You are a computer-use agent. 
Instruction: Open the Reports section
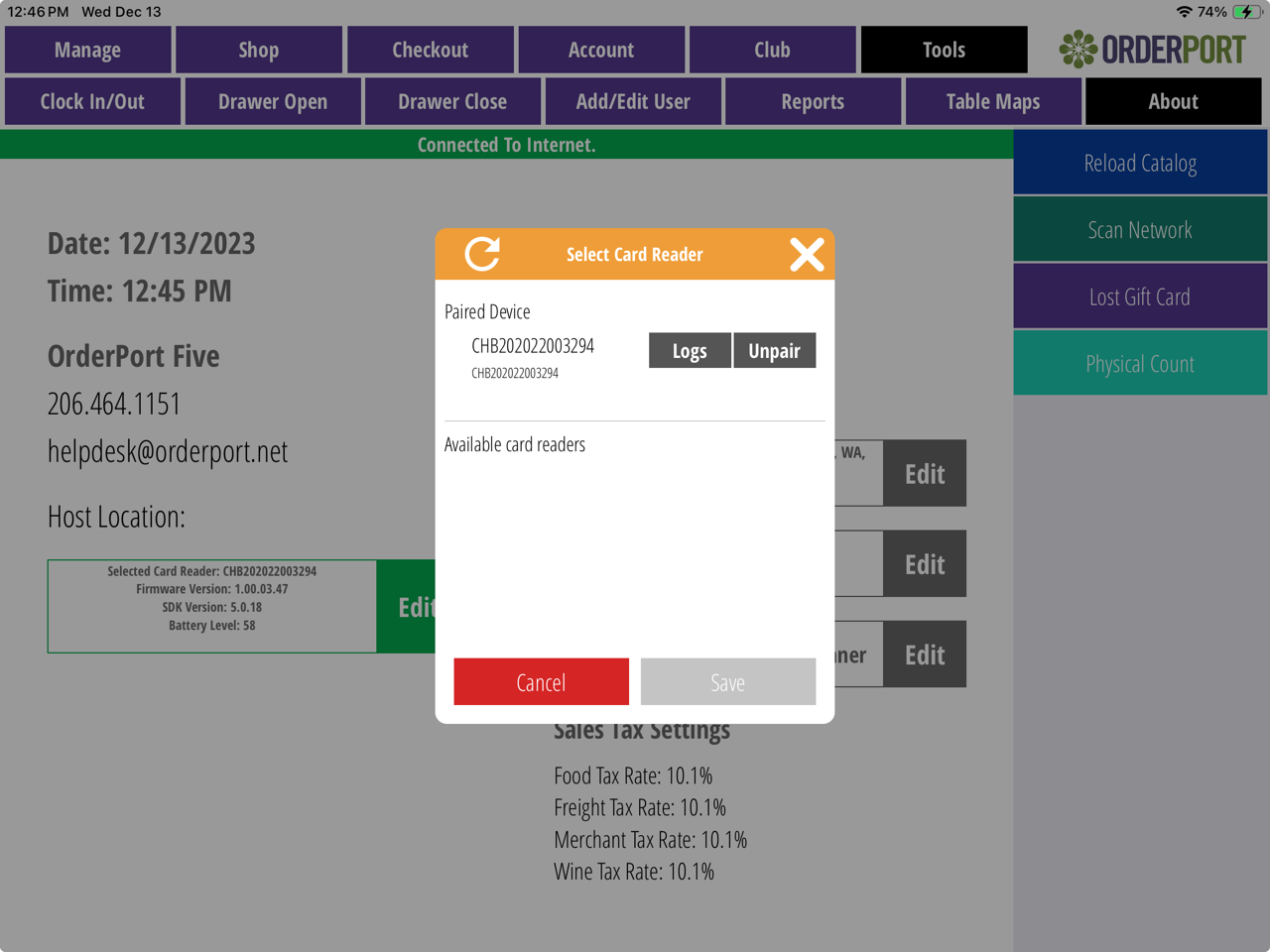pos(813,101)
